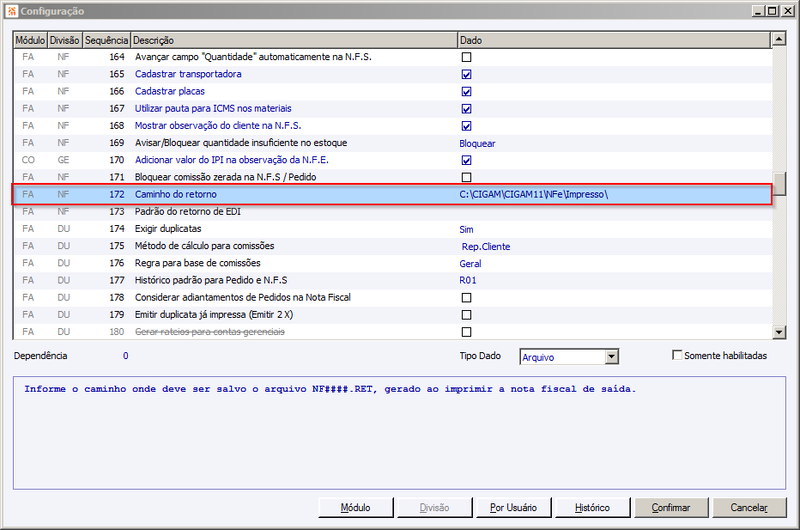This screenshot has width=800, height=530.
Task: Click the GE division cell in row 170
Action: tap(63, 160)
